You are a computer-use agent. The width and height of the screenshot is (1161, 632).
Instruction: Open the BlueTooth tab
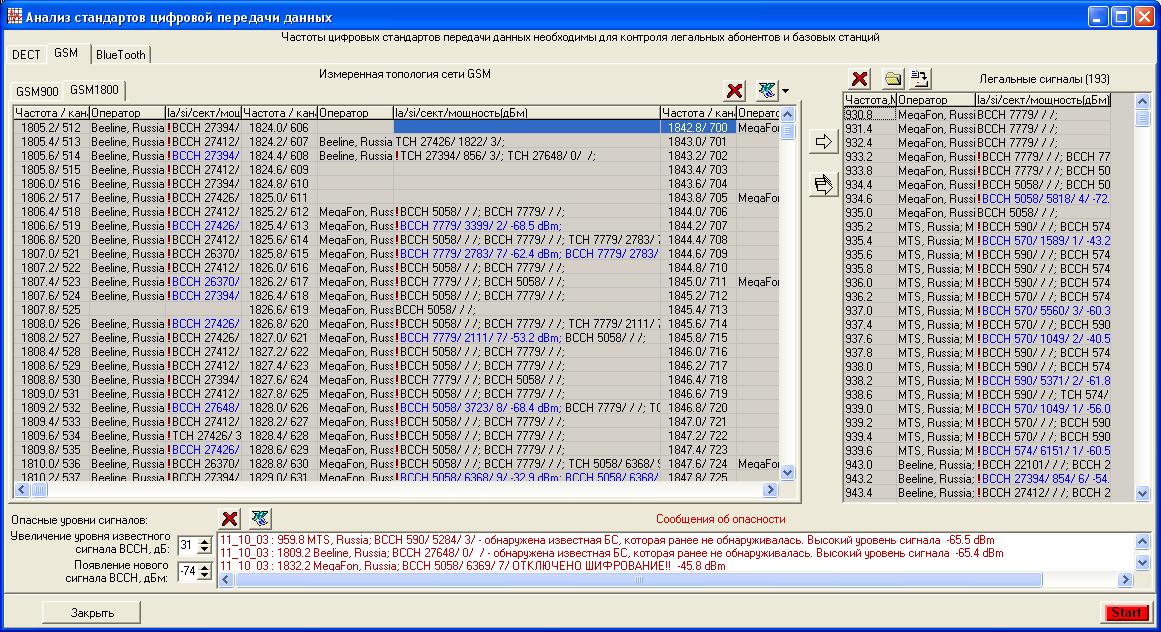pos(121,55)
